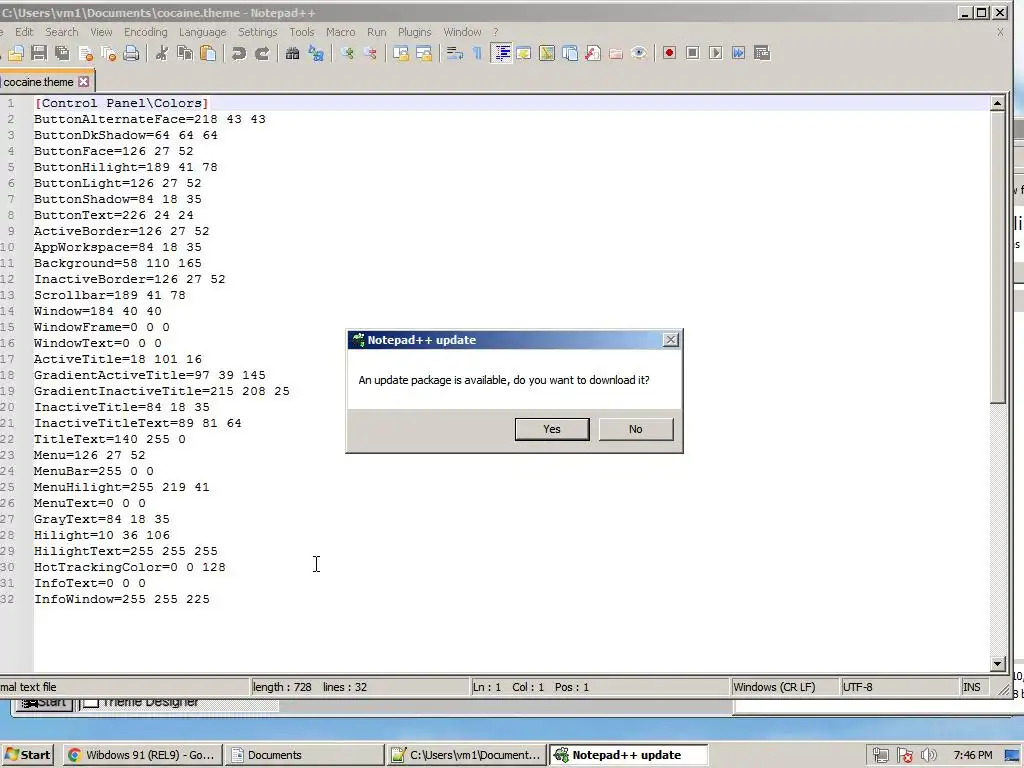
Task: Open the Settings menu
Action: (257, 32)
